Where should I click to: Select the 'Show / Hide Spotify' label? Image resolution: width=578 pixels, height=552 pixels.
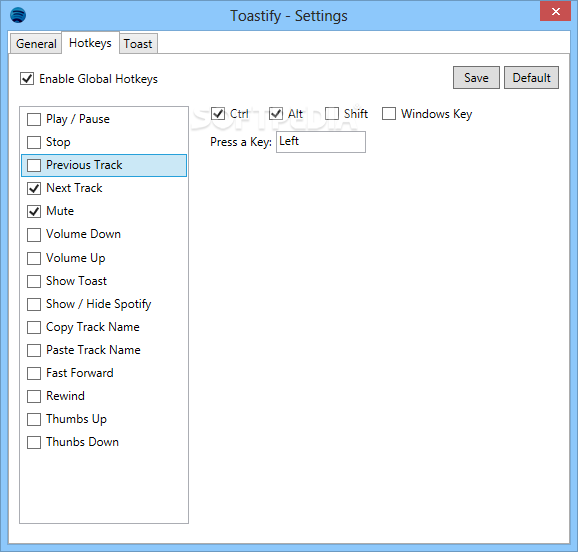coord(98,304)
